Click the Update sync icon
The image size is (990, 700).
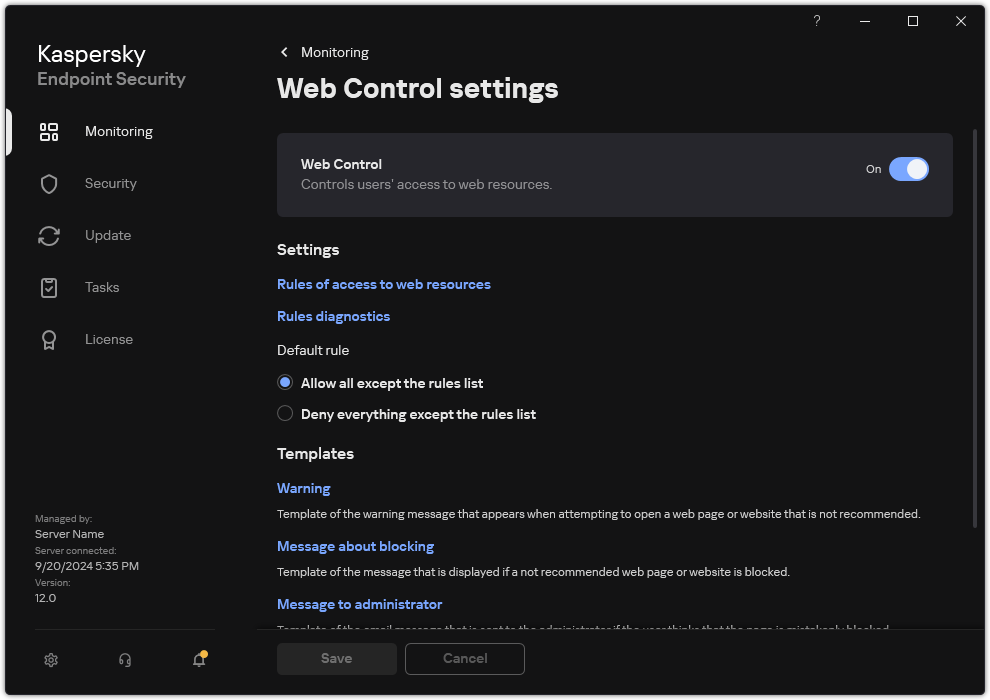tap(48, 235)
